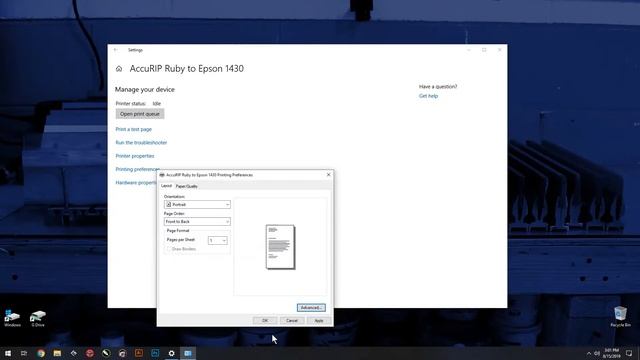Click the Printing preferences link
Viewport: 640px width, 360px height.
[x=137, y=169]
